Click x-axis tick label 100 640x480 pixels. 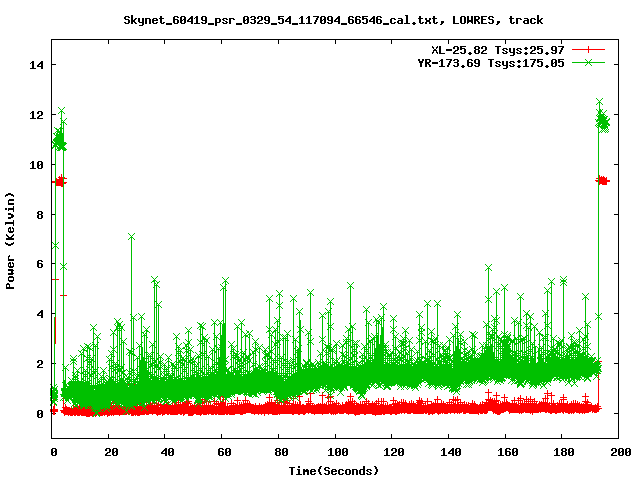pos(338,452)
